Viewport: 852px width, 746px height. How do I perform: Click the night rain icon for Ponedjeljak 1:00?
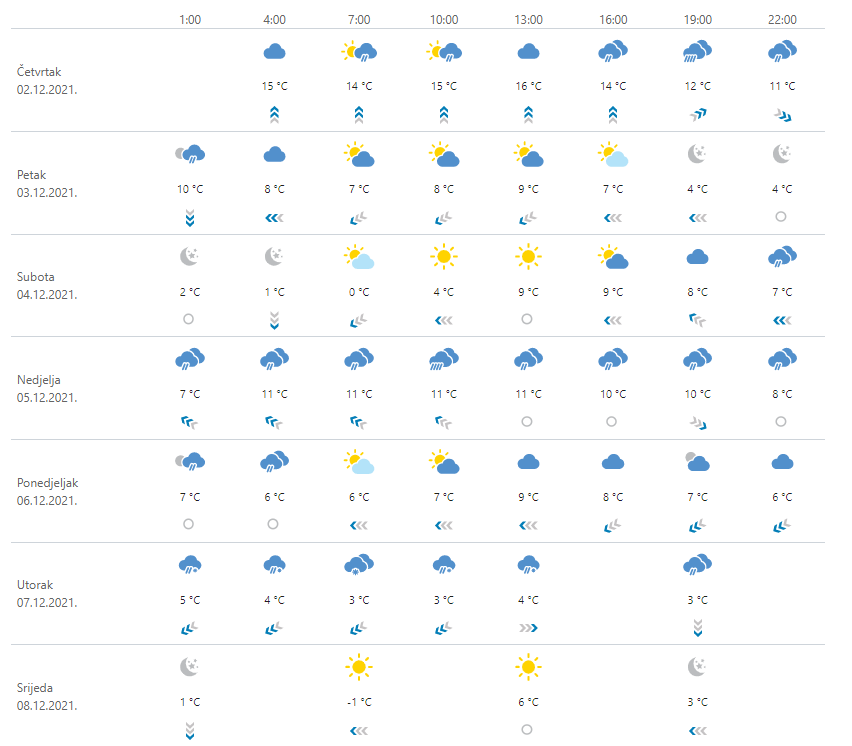(x=190, y=462)
